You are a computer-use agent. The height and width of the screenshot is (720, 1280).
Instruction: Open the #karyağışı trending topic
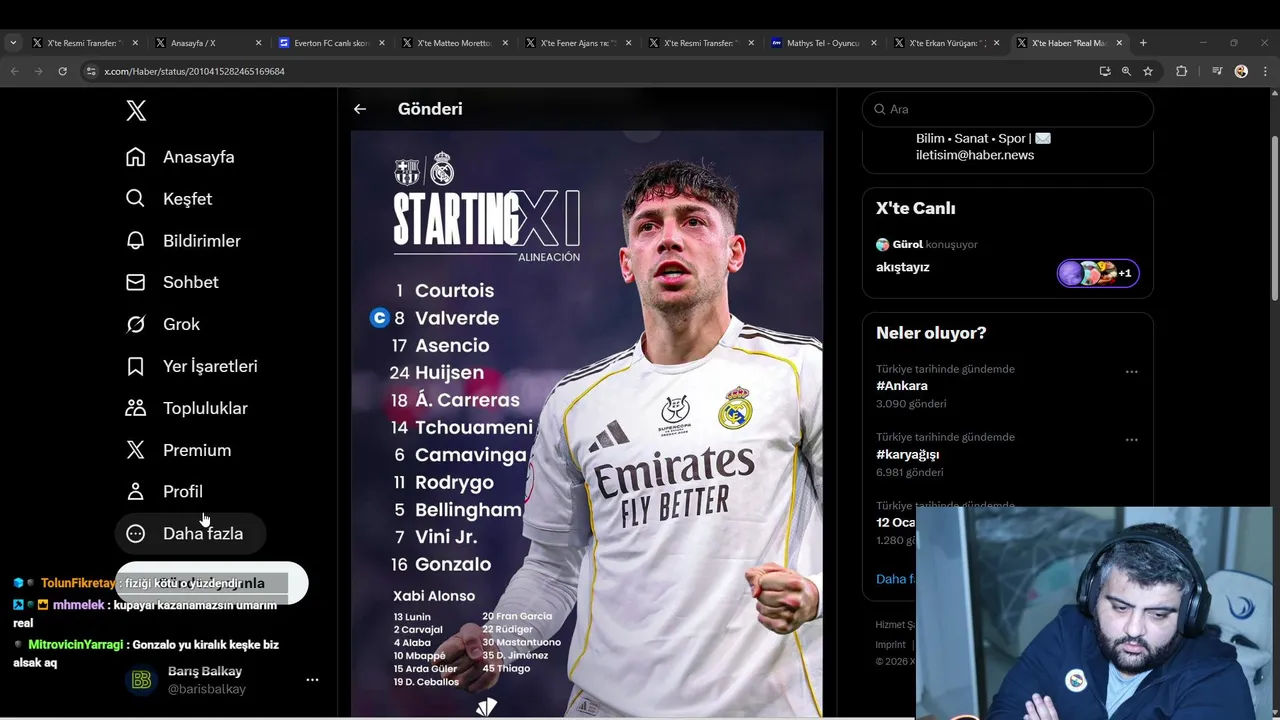click(907, 454)
